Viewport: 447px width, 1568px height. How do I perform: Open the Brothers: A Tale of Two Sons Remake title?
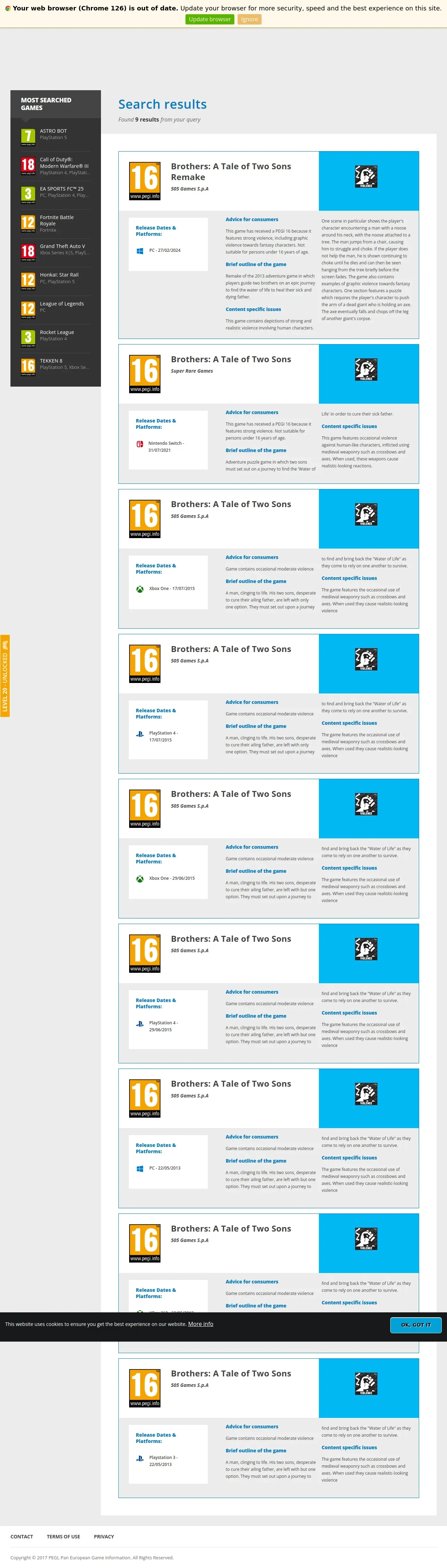(231, 172)
